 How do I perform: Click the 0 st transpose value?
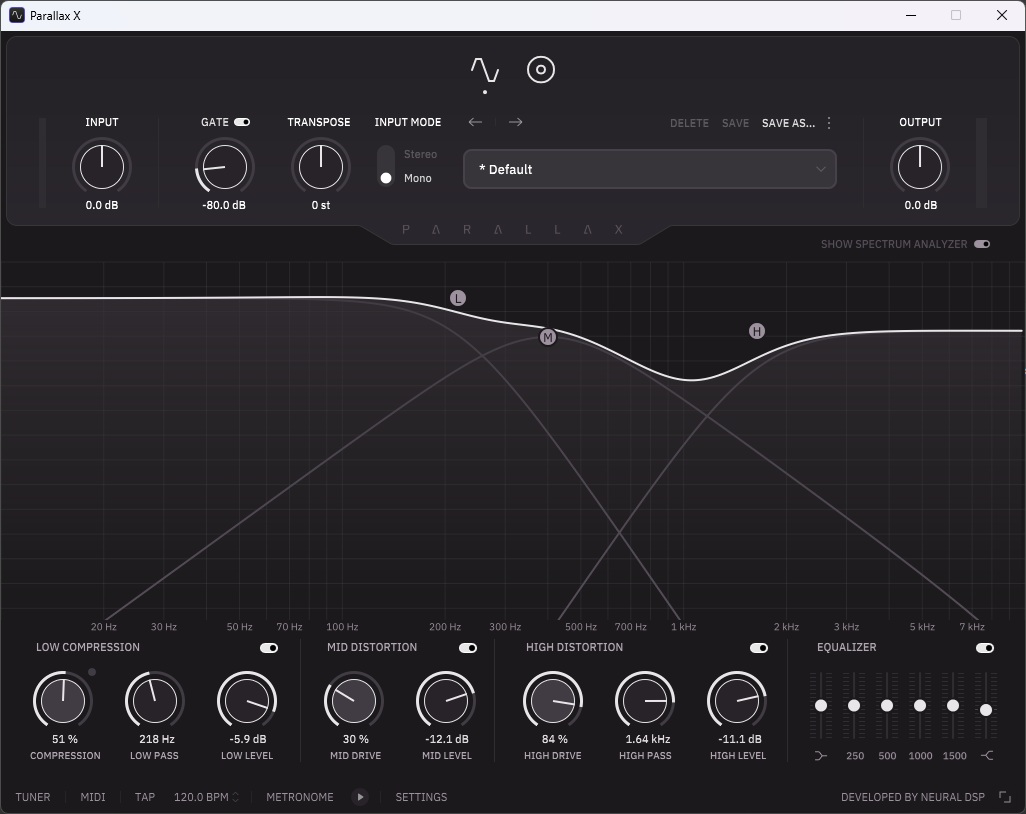click(321, 205)
